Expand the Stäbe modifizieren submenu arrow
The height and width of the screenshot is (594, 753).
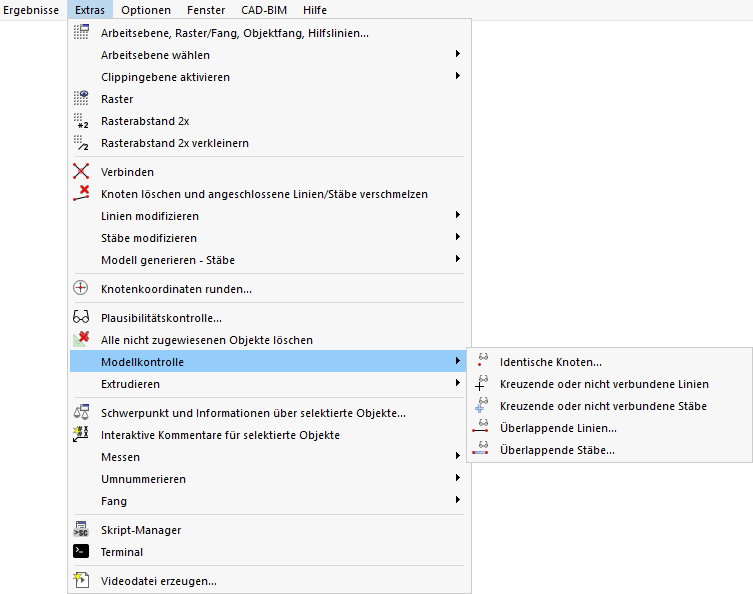458,237
